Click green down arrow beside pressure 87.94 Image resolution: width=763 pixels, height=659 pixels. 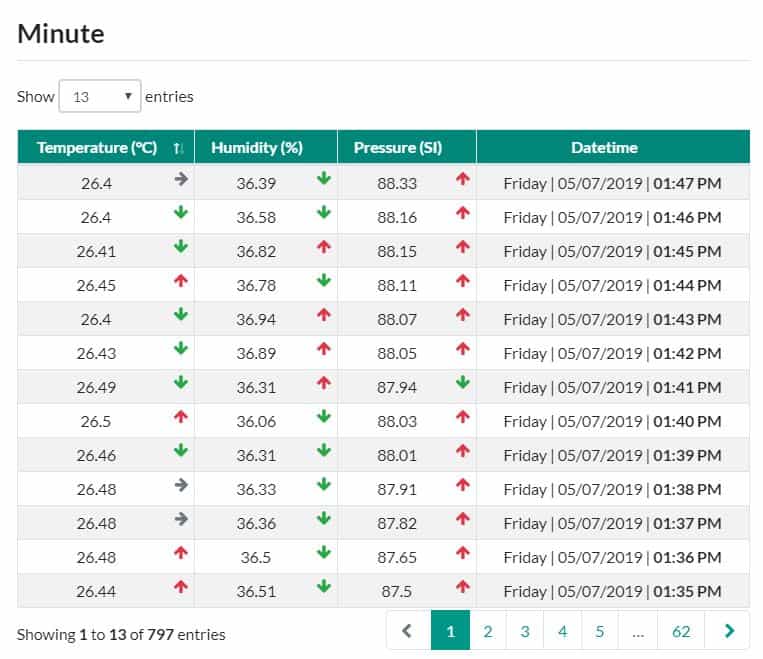(x=463, y=383)
